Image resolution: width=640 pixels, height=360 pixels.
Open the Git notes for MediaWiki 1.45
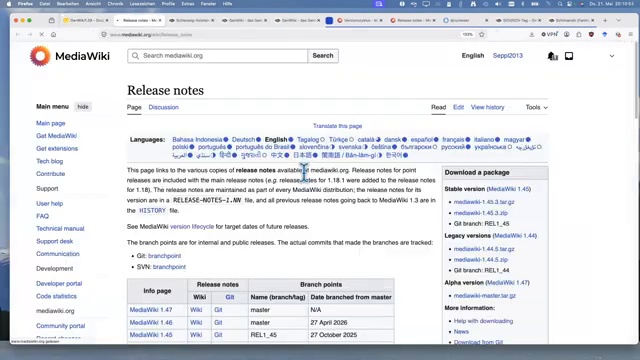tap(218, 335)
